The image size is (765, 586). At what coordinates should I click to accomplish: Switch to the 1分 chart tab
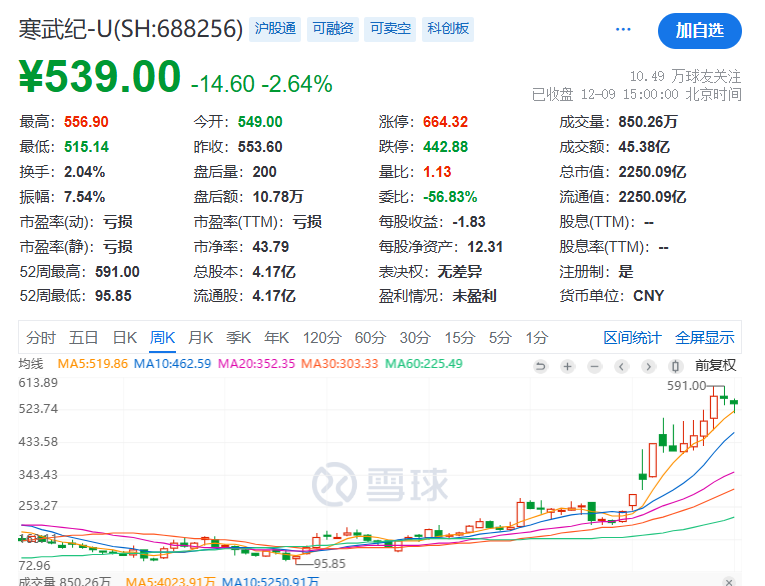537,338
